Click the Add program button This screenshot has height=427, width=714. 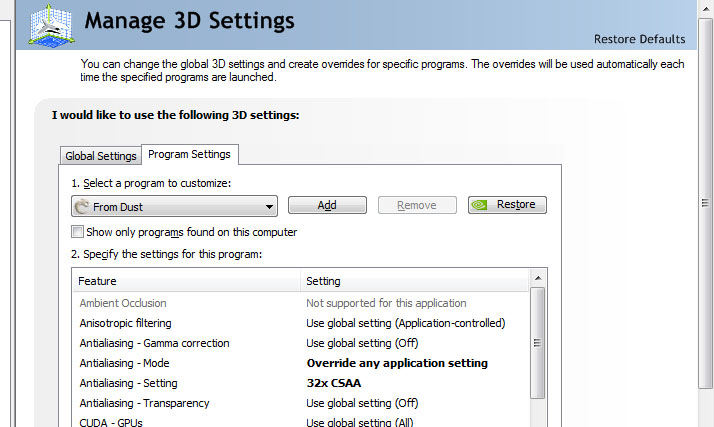(327, 205)
